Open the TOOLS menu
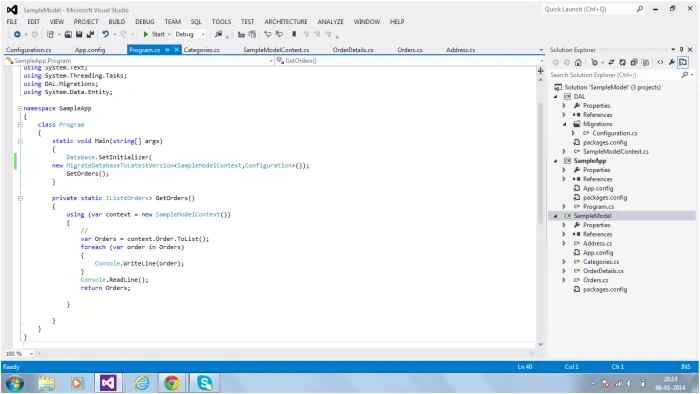Image resolution: width=700 pixels, height=394 pixels. point(221,21)
